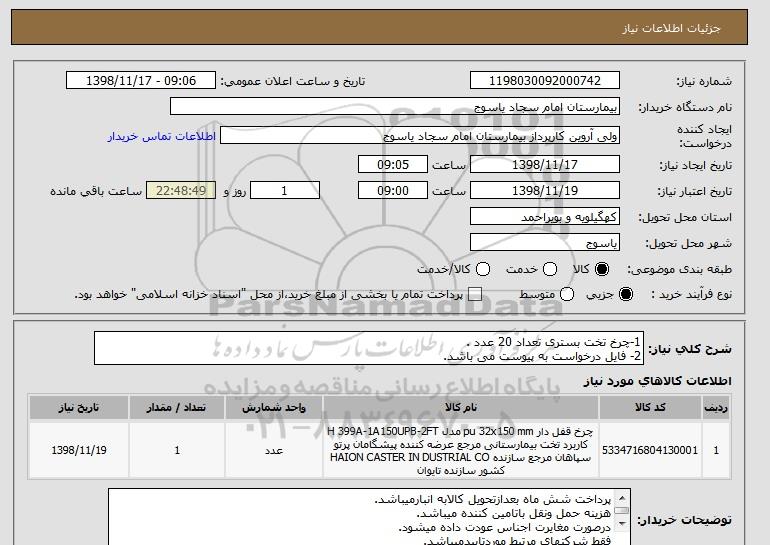This screenshot has width=770, height=545.
Task: Click the remaining days field showing 1
Action: click(x=285, y=191)
